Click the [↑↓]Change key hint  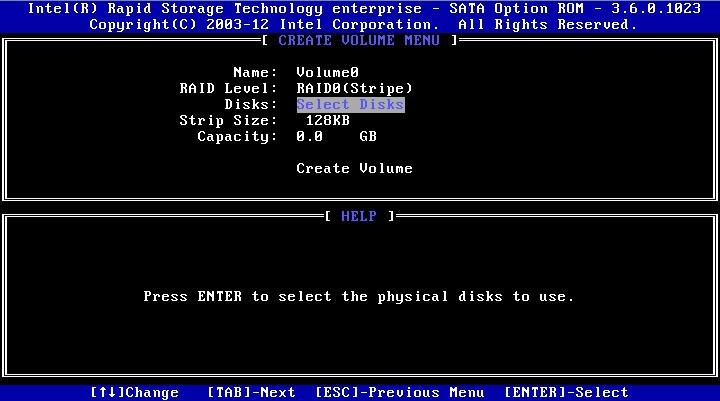pos(135,392)
